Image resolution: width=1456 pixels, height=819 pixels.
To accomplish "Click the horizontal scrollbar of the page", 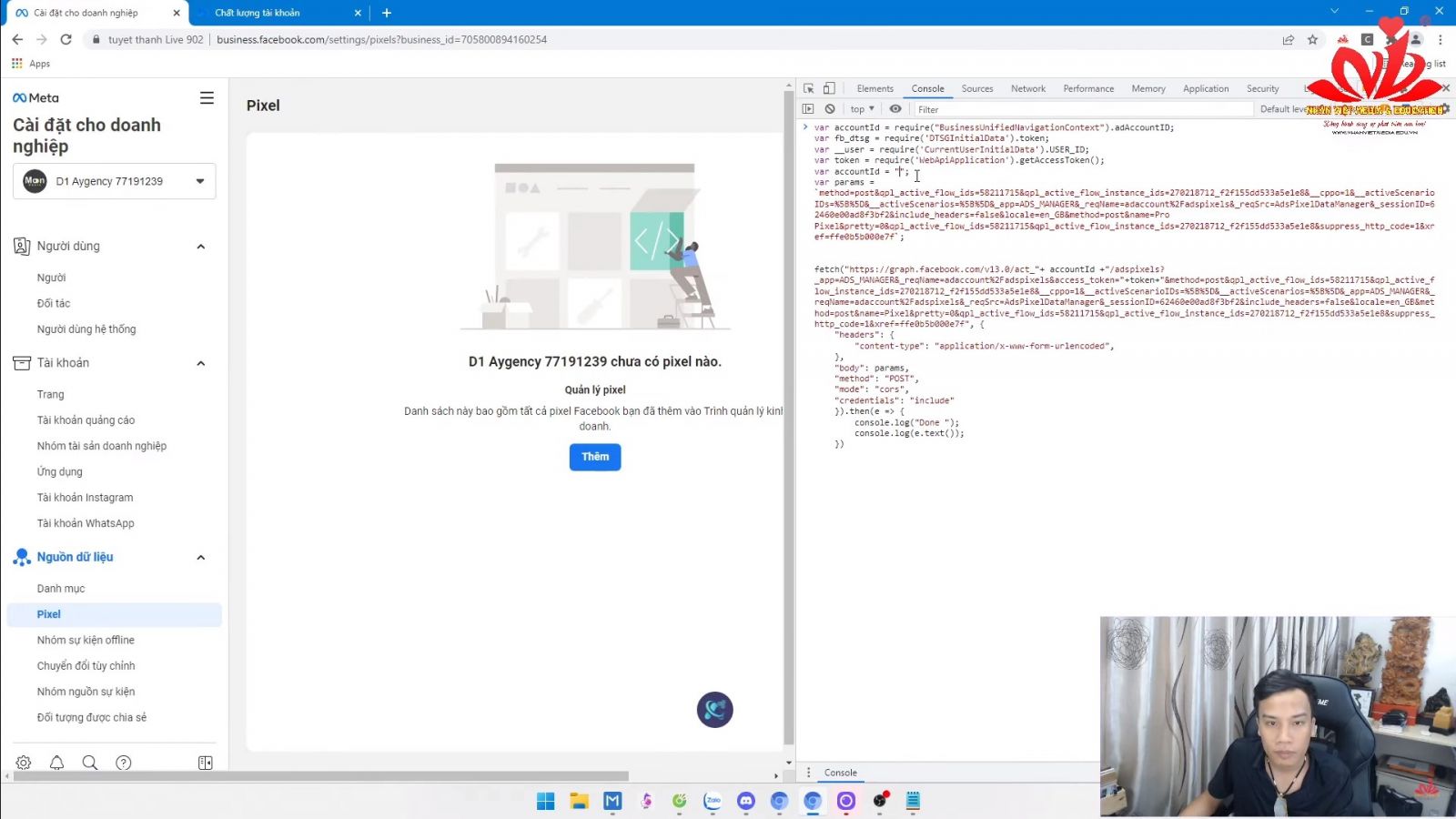I will [320, 776].
